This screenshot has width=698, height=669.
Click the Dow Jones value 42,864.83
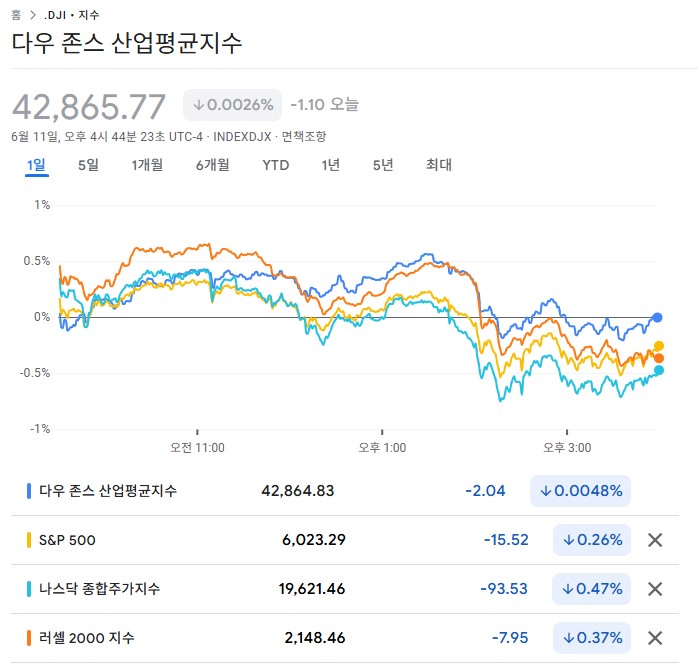(x=297, y=491)
